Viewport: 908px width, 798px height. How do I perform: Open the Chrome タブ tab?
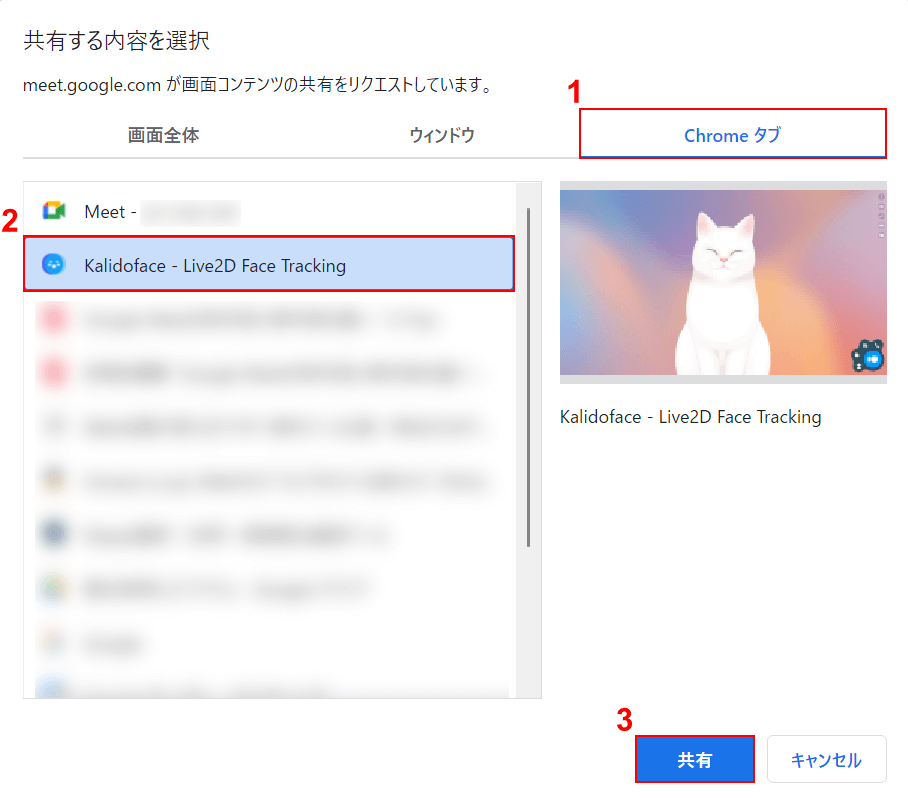pos(733,134)
